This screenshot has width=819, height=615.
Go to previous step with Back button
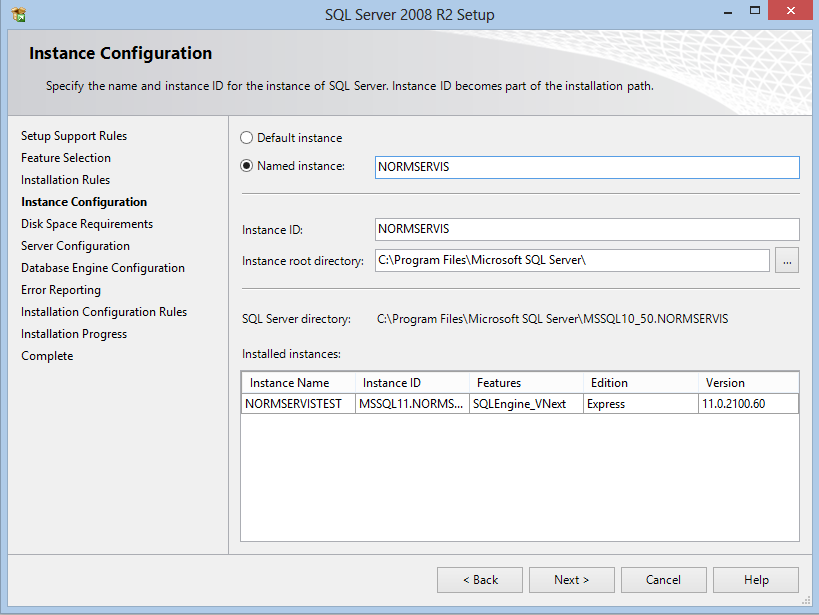[x=480, y=580]
